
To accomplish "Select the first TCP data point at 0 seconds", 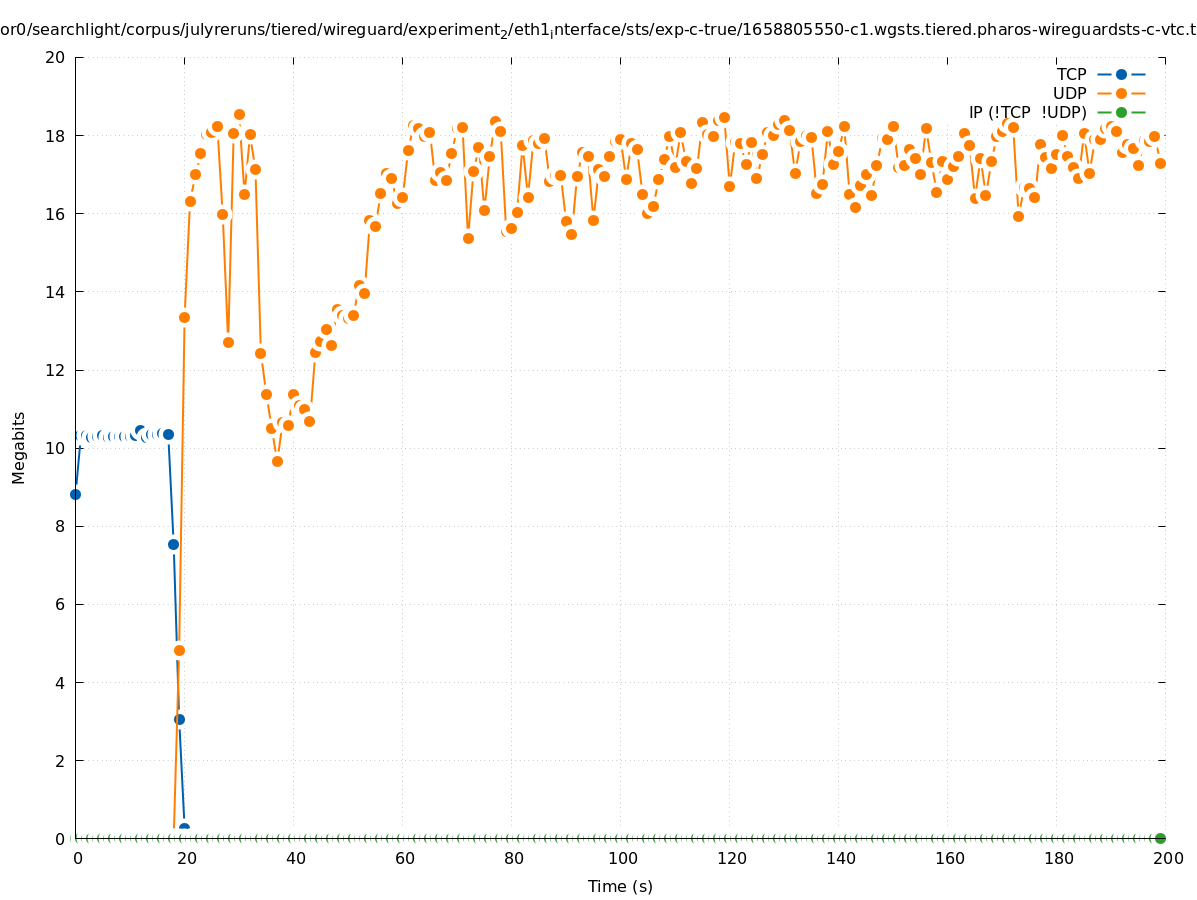I will coord(75,494).
